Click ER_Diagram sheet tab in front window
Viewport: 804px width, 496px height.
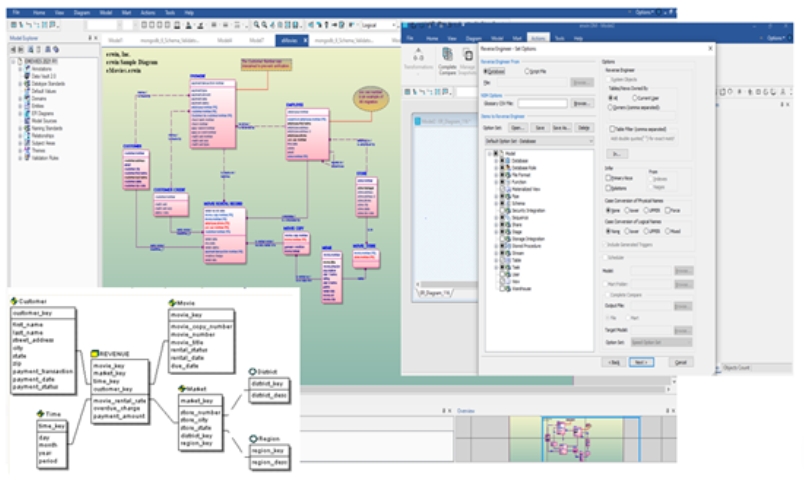point(436,293)
